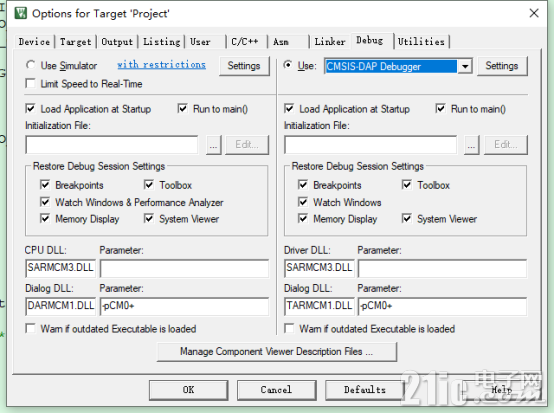Open the simulator Settings button
This screenshot has height=413, width=554.
244,66
